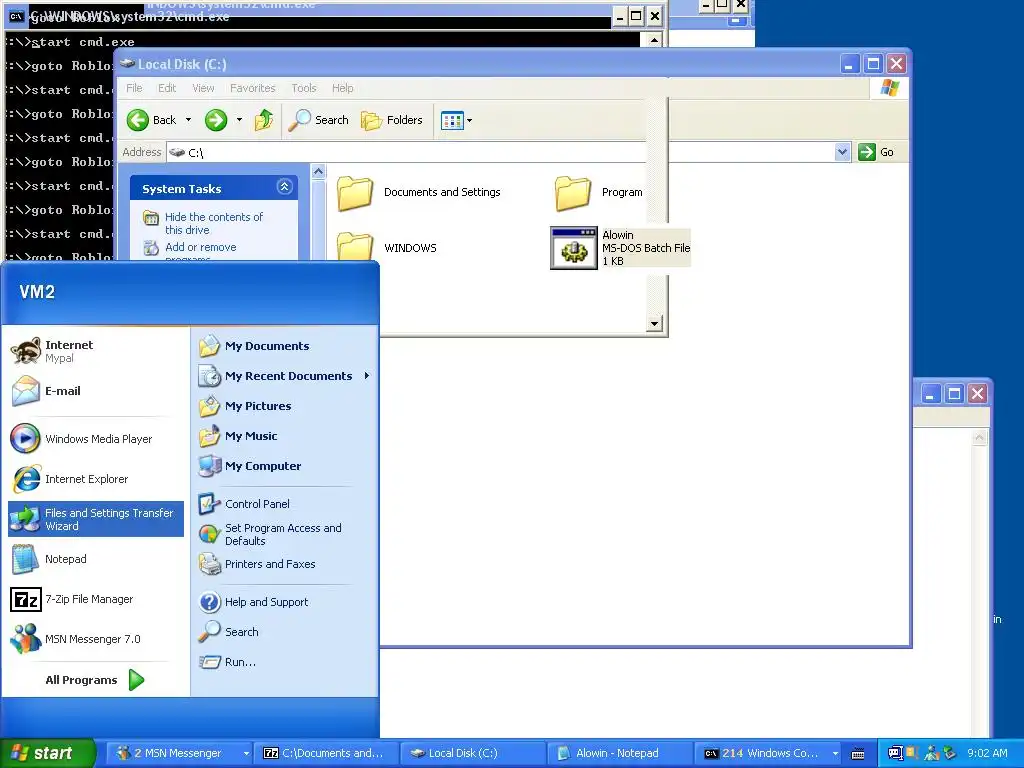The image size is (1024, 768).
Task: Select the Alowin batch file
Action: (x=620, y=248)
